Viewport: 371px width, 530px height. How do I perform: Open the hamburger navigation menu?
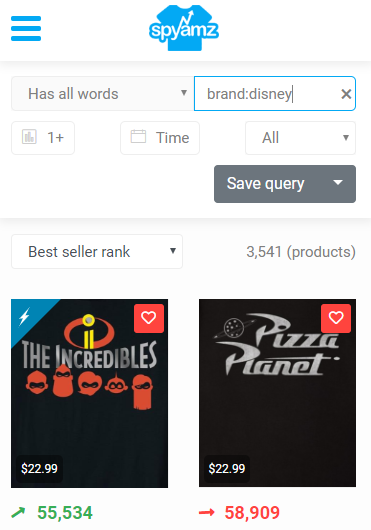tap(26, 28)
